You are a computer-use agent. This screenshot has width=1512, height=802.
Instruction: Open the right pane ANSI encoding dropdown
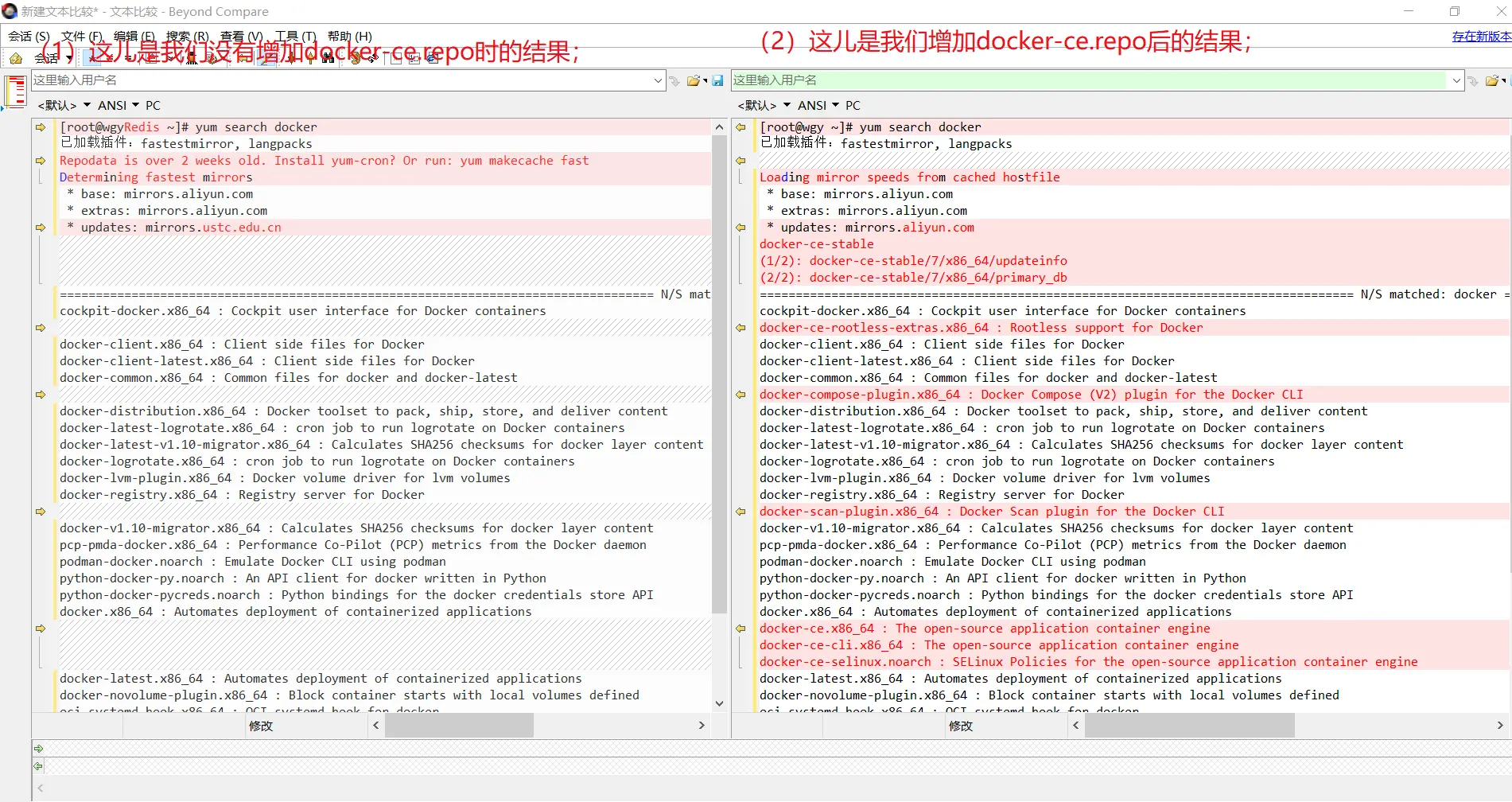point(818,105)
